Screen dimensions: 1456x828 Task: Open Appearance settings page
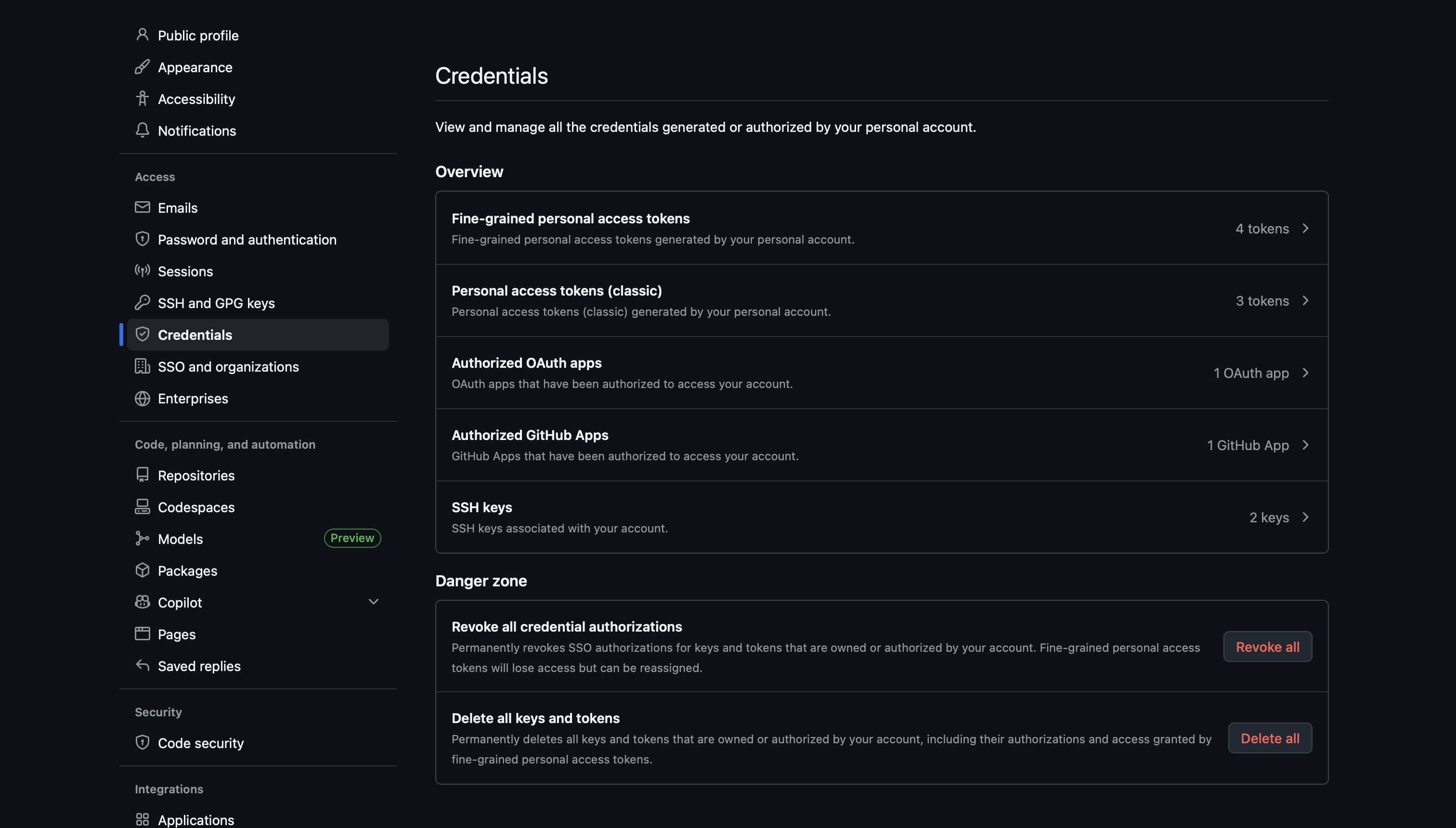pos(258,67)
